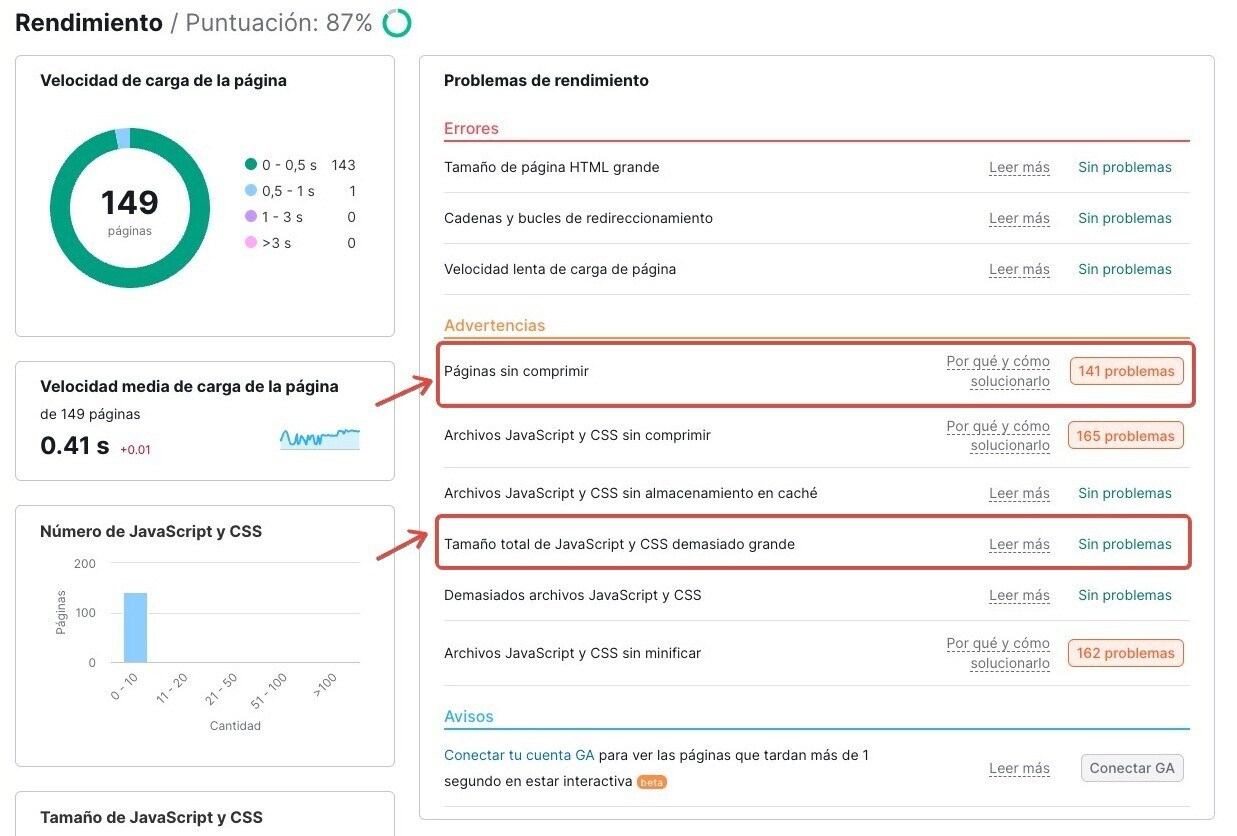
Task: Click the blue 0 - 10 bar in chart
Action: 135,627
